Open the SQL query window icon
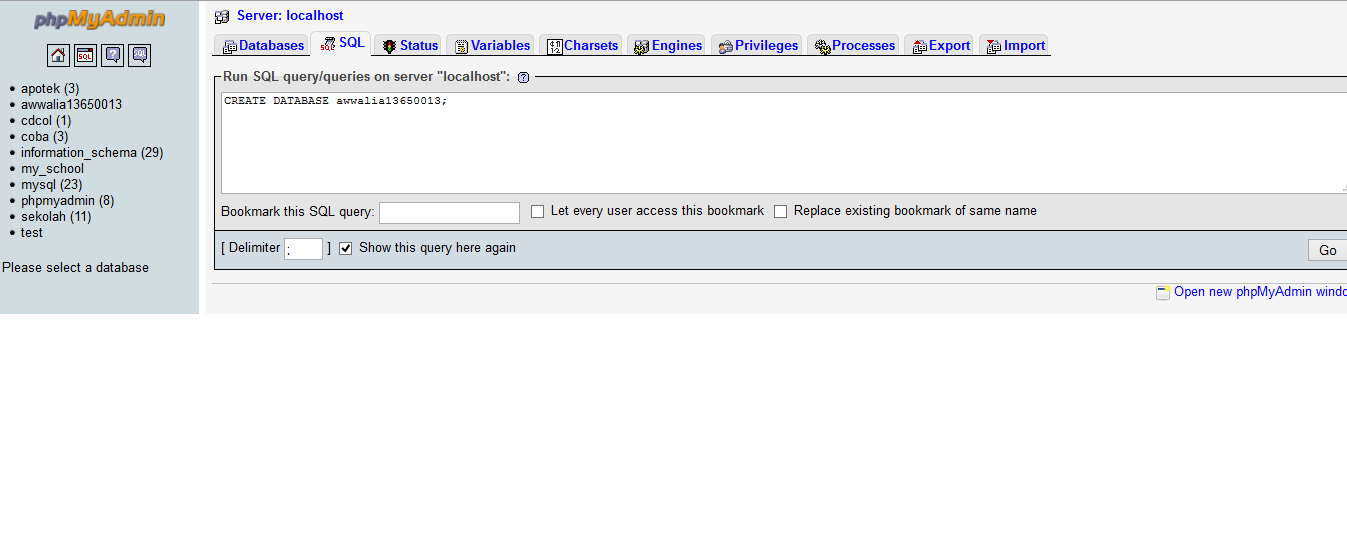Viewport: 1347px width, 554px height. pos(85,55)
